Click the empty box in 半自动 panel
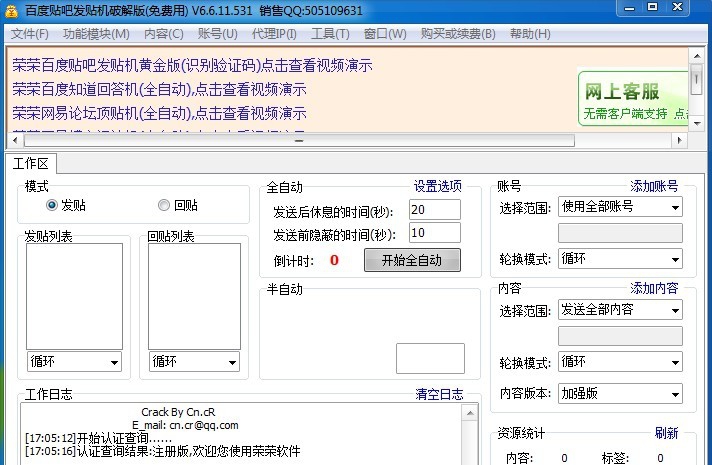 (x=430, y=359)
